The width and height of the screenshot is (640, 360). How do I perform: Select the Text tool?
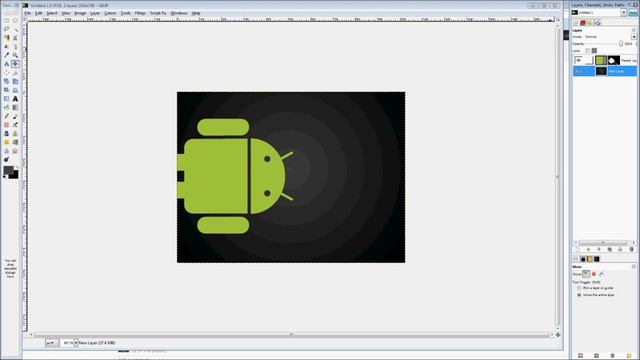tap(15, 99)
